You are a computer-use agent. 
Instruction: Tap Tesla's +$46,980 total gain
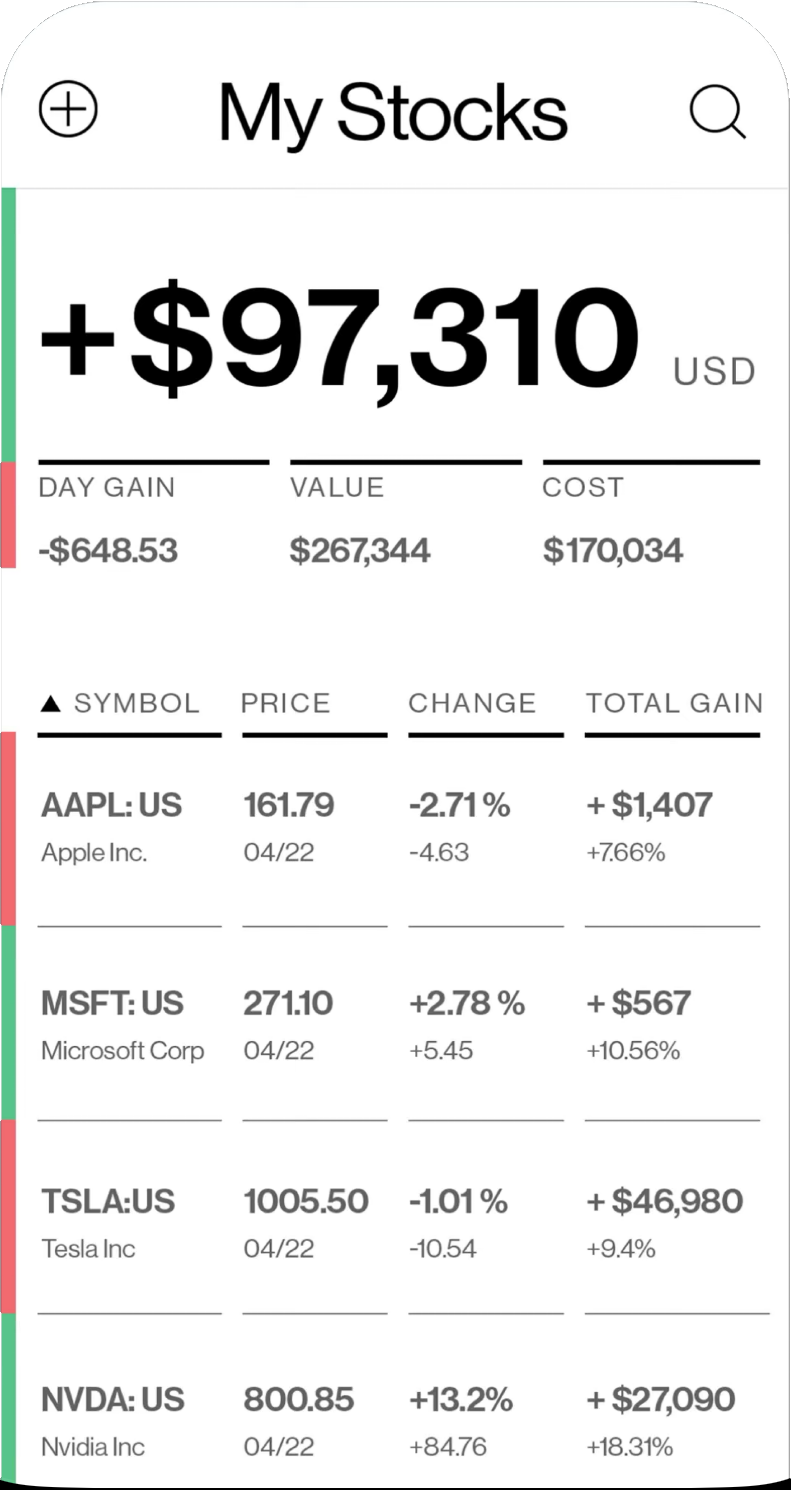665,1201
